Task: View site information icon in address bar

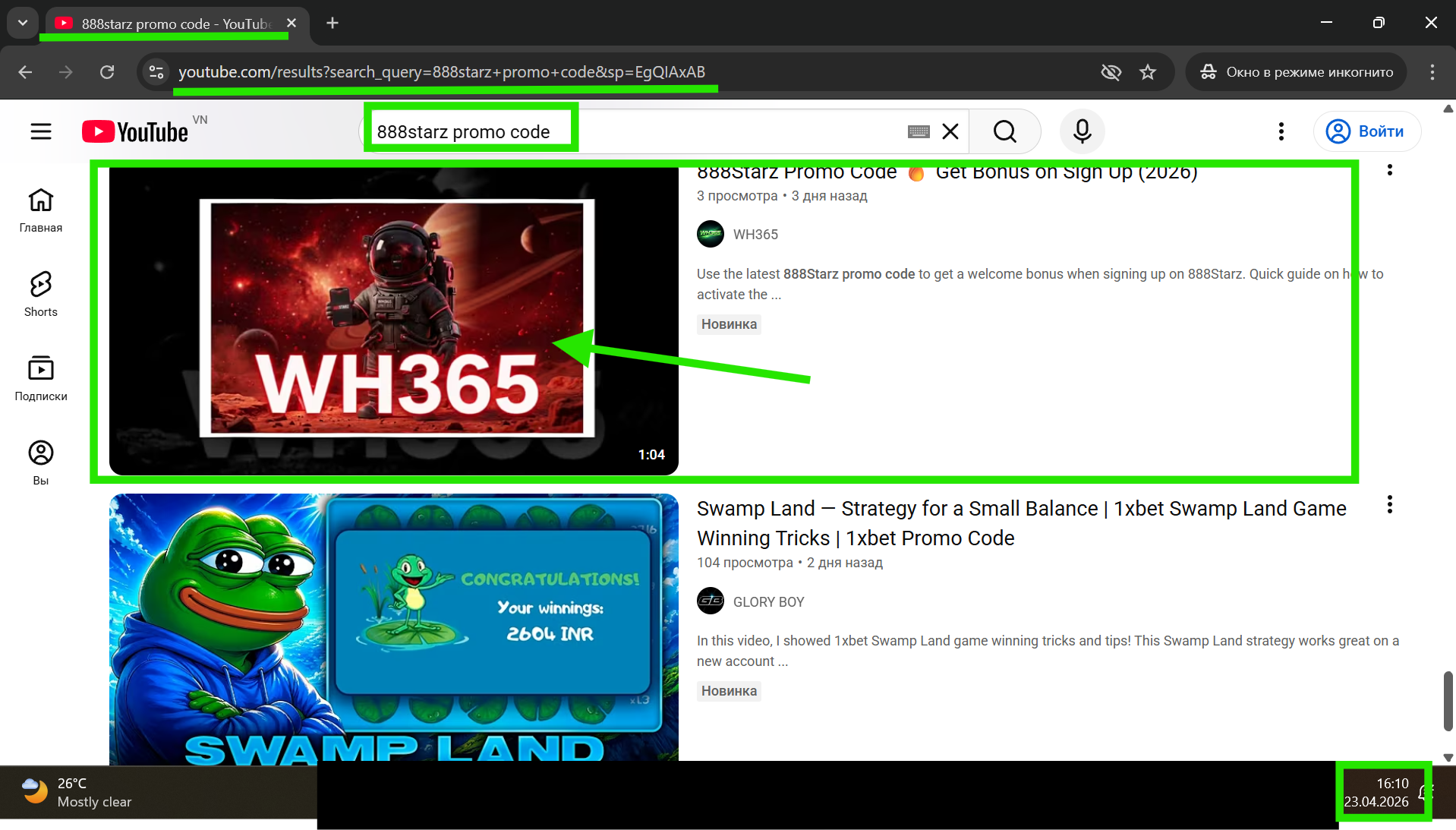Action: point(156,72)
